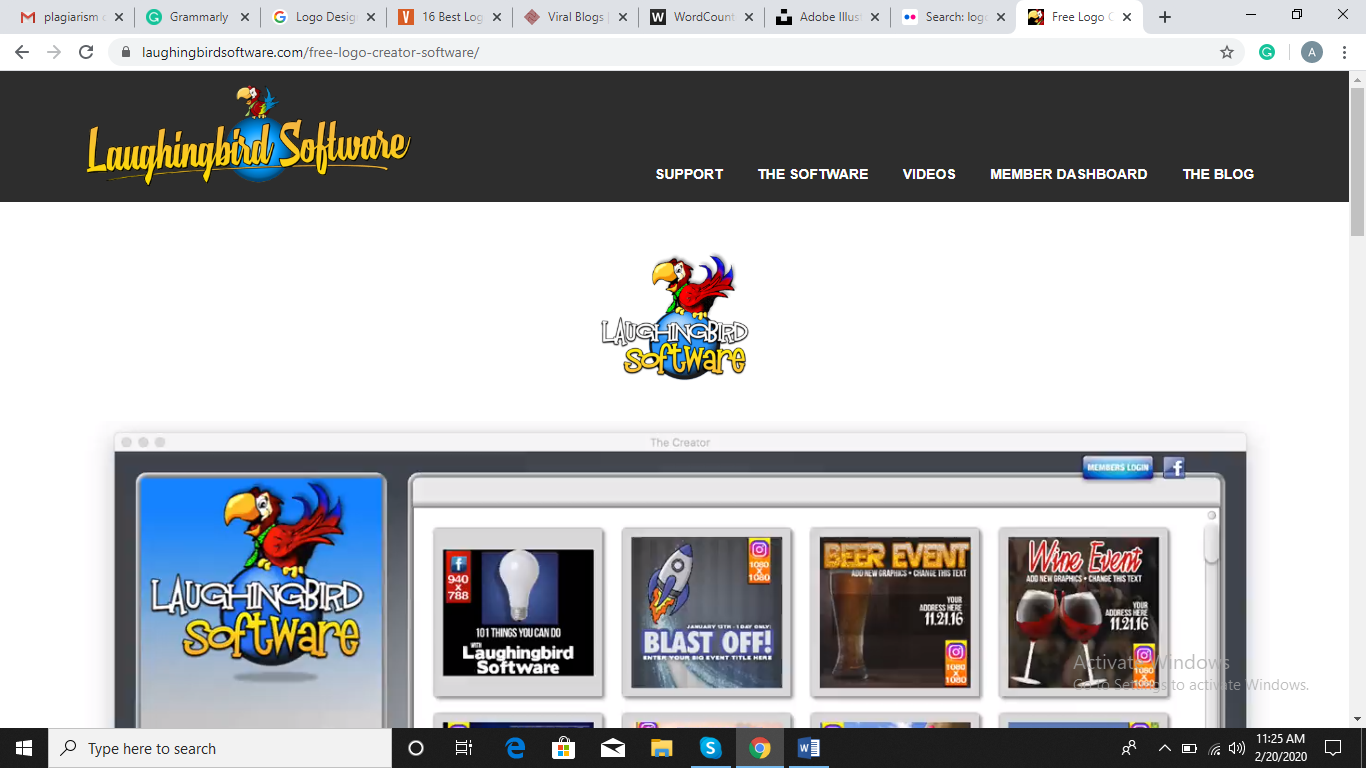Open the Mail app on taskbar
The image size is (1366, 768).
[x=613, y=748]
